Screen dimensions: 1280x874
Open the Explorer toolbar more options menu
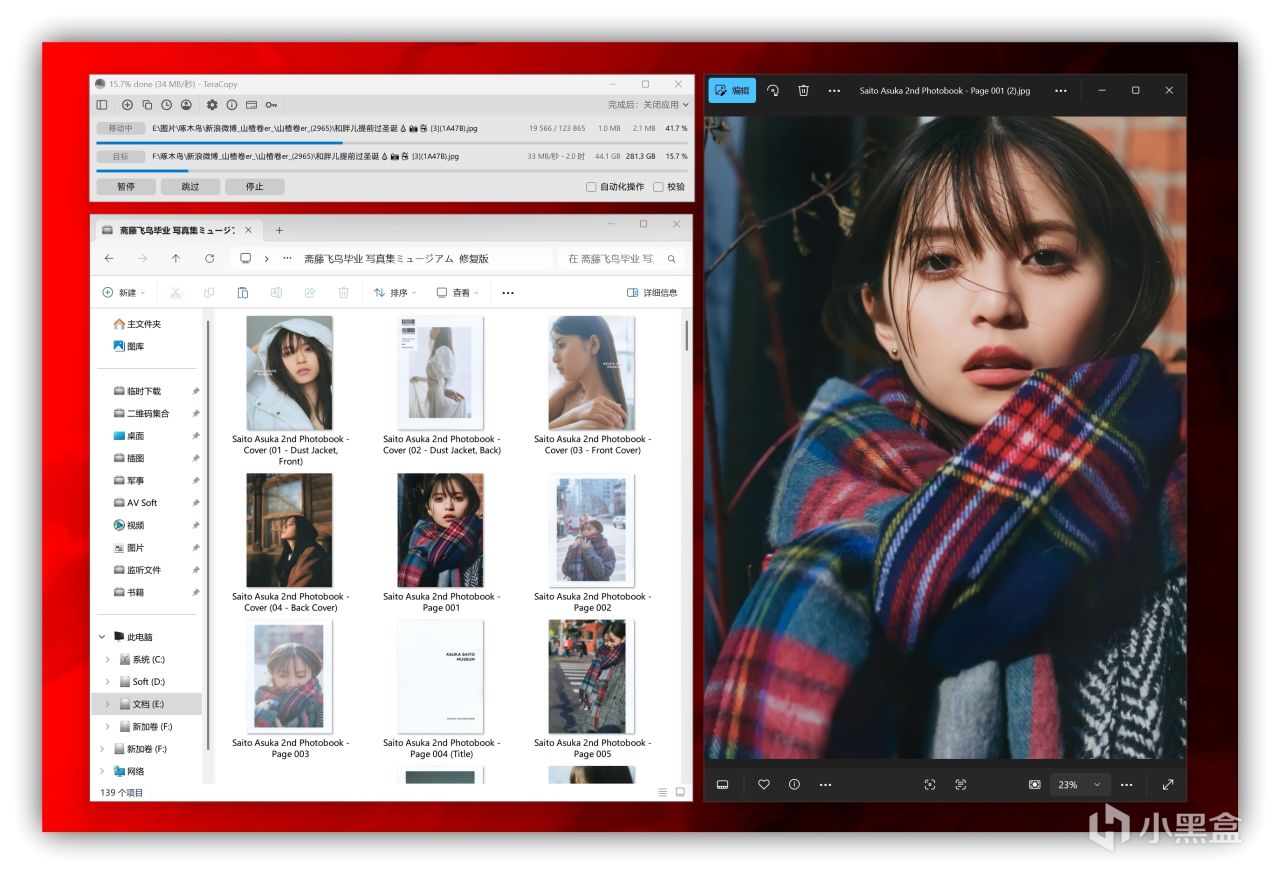click(508, 293)
